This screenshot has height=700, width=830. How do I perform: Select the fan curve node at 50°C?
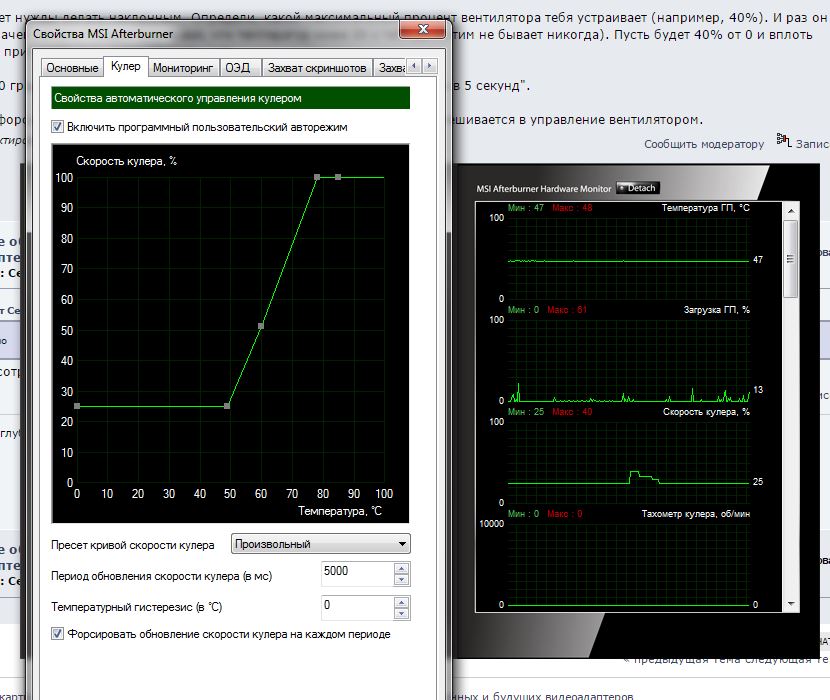coord(228,406)
